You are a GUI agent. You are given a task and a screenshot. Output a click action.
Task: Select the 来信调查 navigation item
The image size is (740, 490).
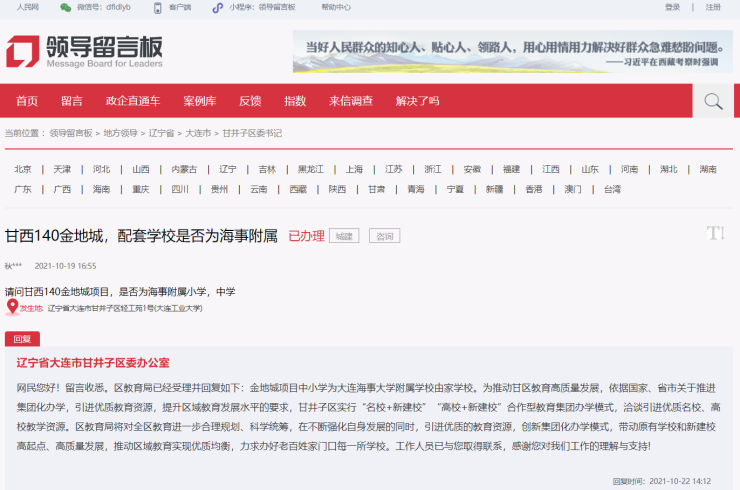coord(350,101)
